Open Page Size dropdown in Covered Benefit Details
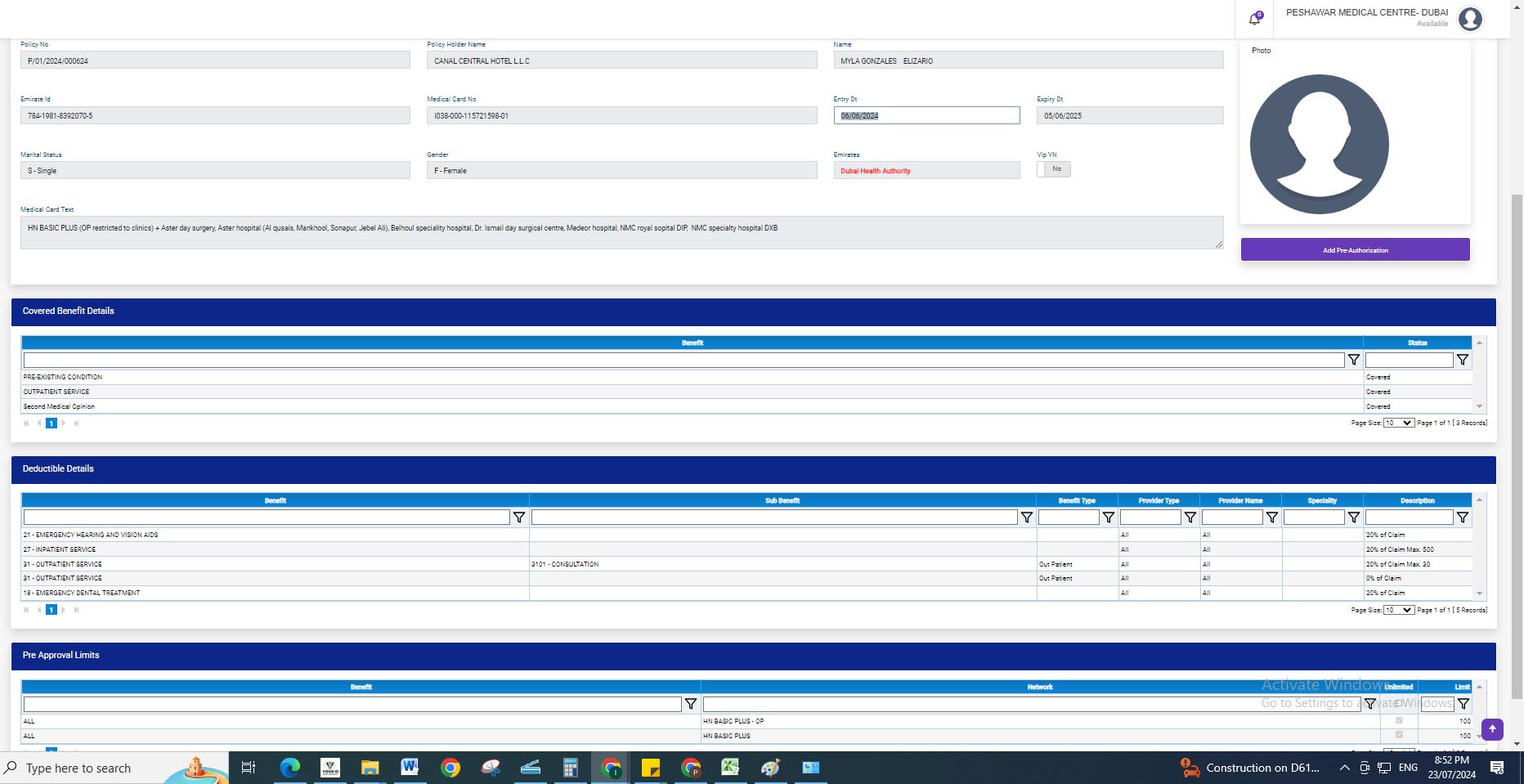Image resolution: width=1524 pixels, height=784 pixels. tap(1398, 423)
